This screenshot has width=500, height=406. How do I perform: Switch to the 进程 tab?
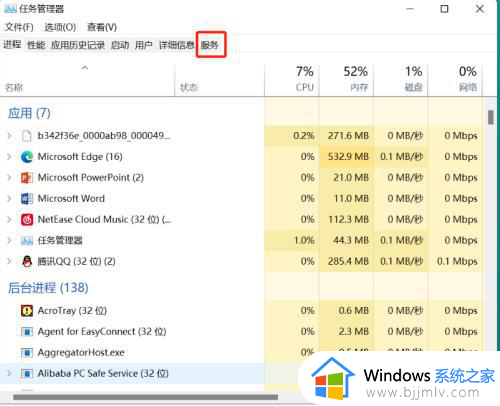pyautogui.click(x=12, y=44)
